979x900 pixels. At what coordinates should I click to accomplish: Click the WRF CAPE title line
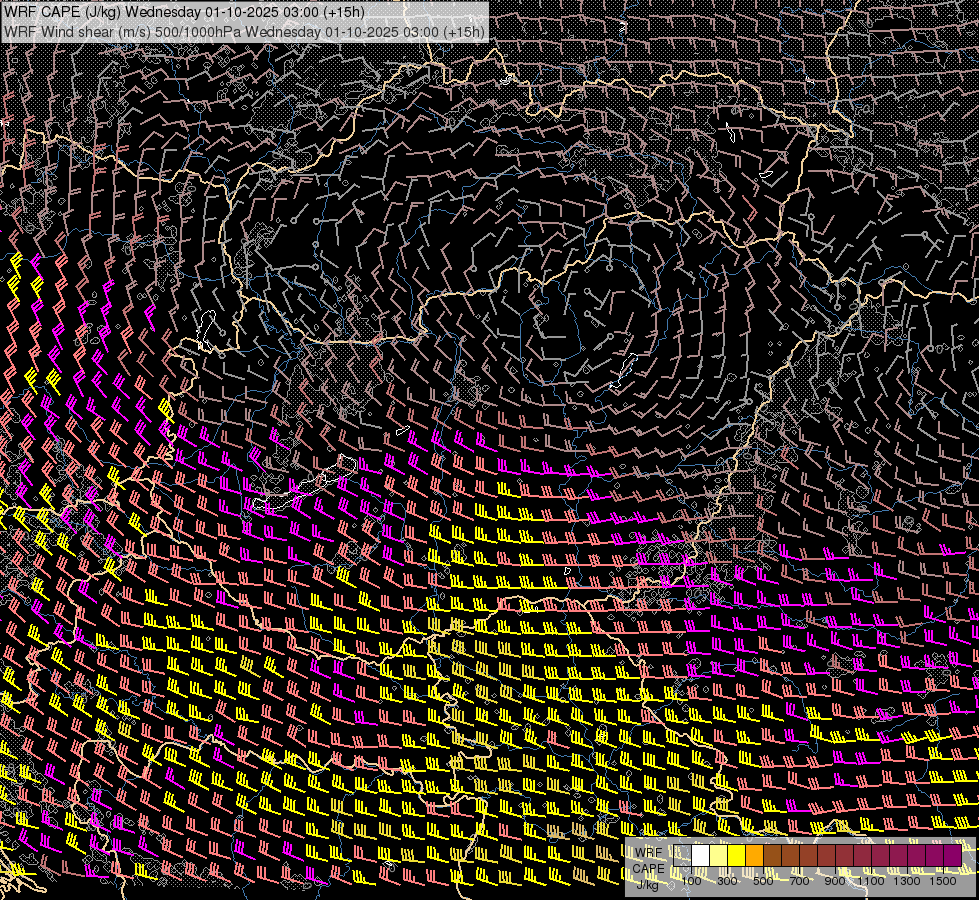coord(185,11)
